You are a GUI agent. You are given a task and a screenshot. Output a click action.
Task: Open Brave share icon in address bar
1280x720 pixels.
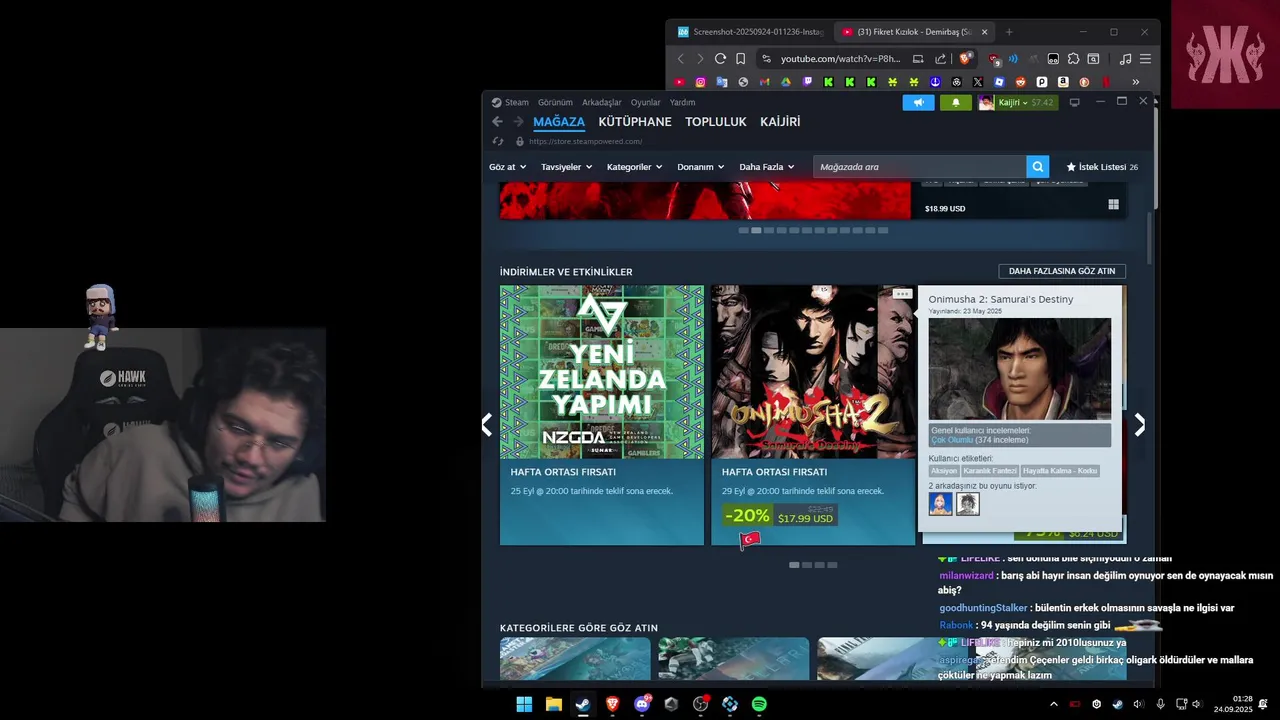point(940,59)
